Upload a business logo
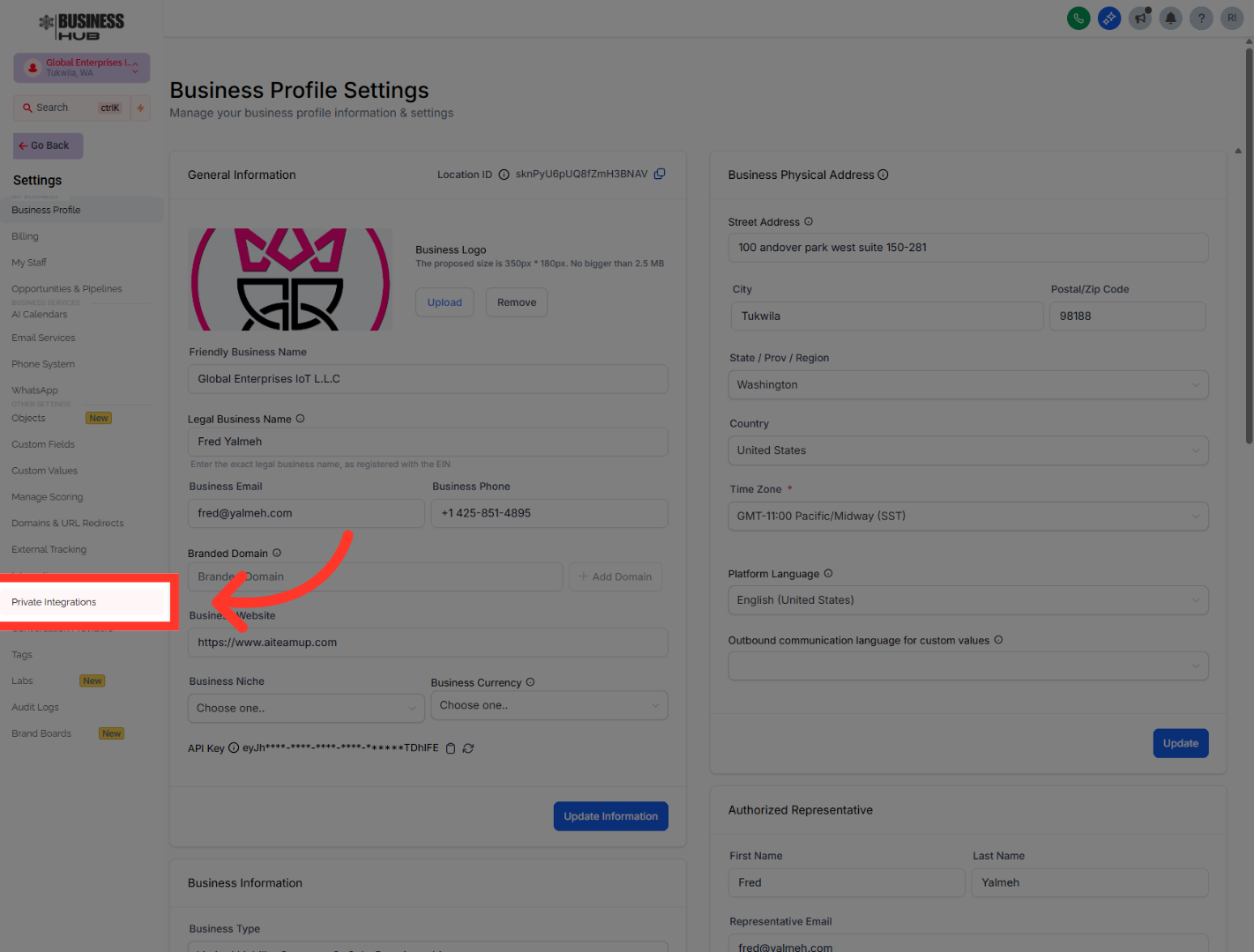This screenshot has height=952, width=1254. pyautogui.click(x=444, y=302)
